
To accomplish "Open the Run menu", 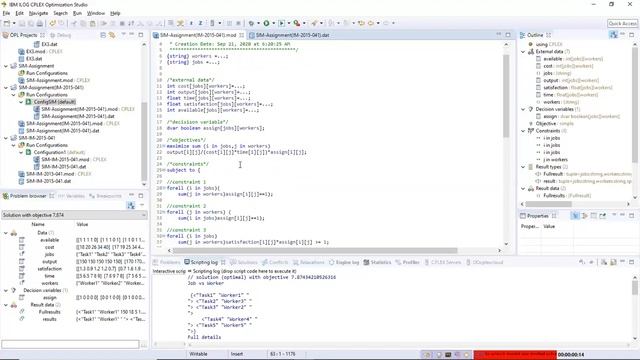I will [x=77, y=13].
